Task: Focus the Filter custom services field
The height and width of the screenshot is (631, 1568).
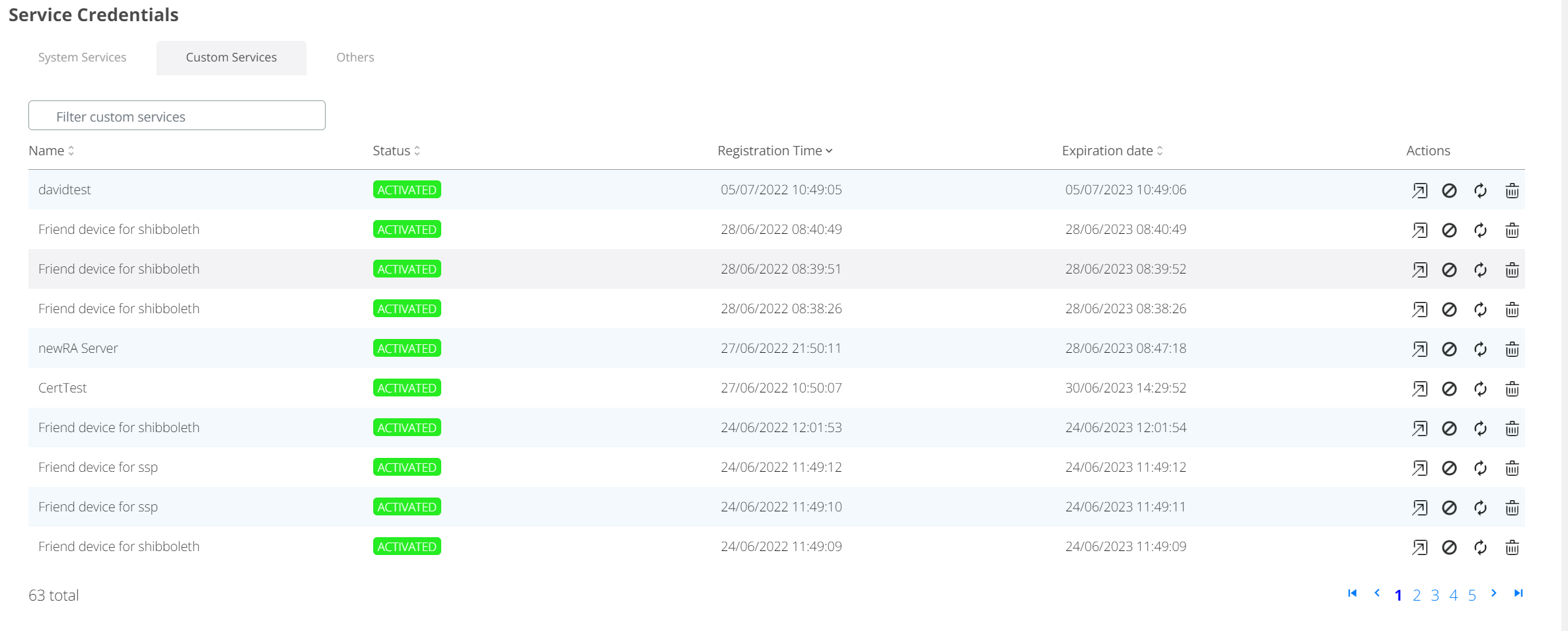Action: pos(177,116)
